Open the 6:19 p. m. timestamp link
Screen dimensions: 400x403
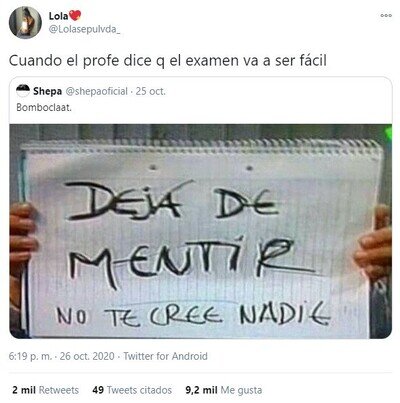pos(30,356)
